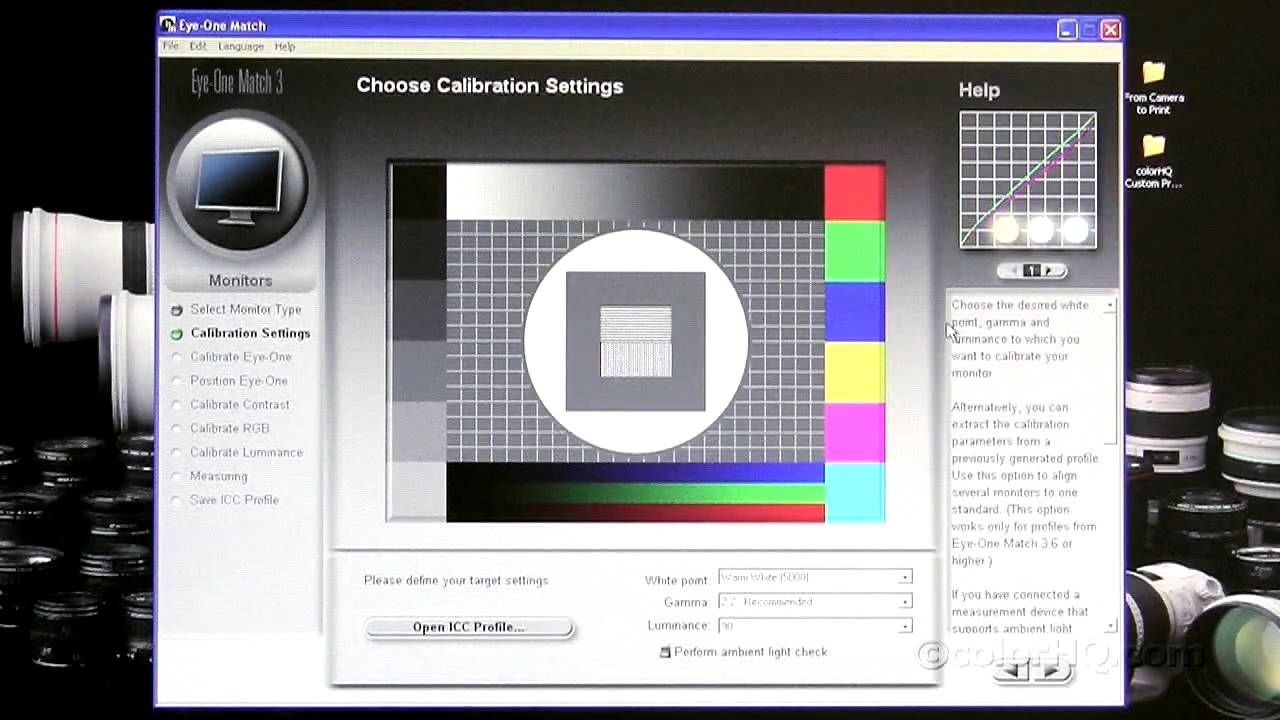Click the 'Choose Calibration Settings' heading

tap(490, 86)
